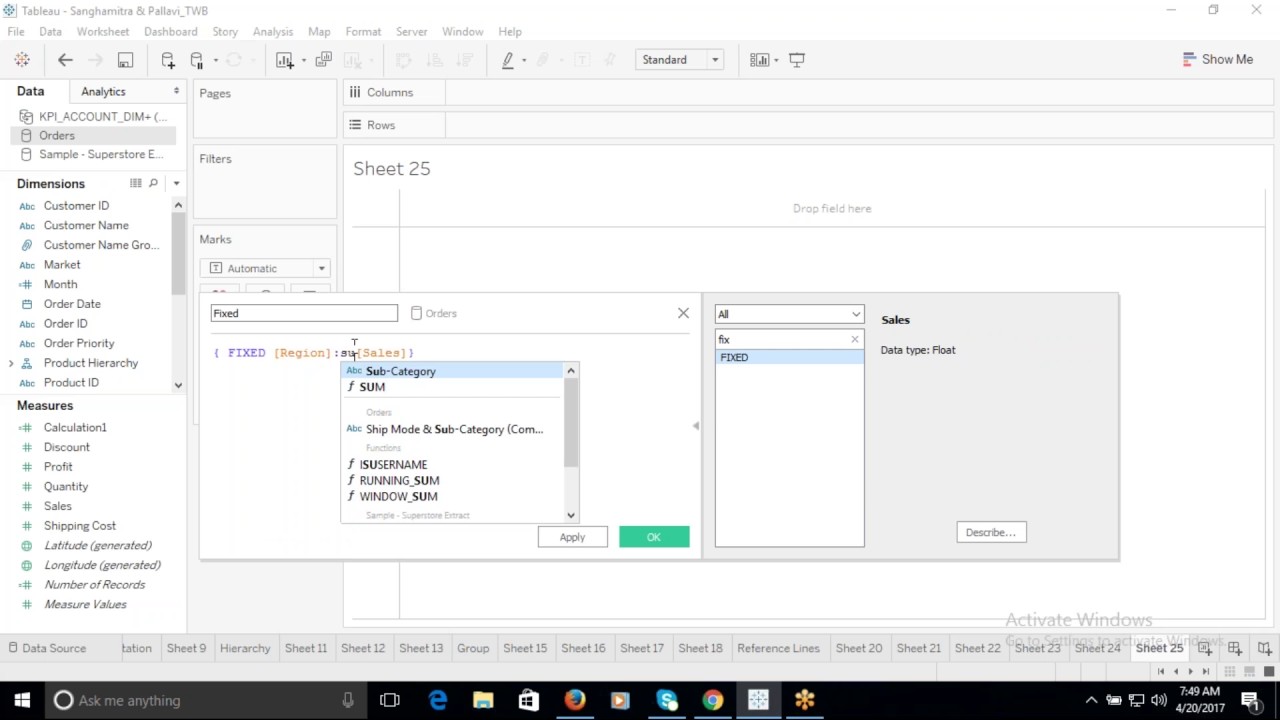Click the Describe... button
The height and width of the screenshot is (720, 1280).
[x=991, y=532]
